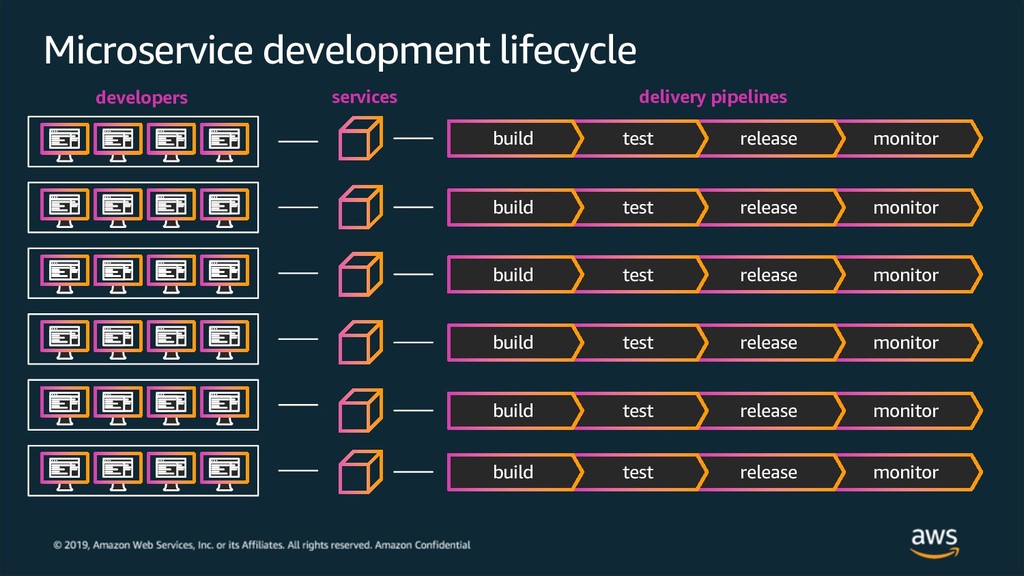1024x576 pixels.
Task: Click third developer monitor in fifth row
Action: (x=171, y=406)
